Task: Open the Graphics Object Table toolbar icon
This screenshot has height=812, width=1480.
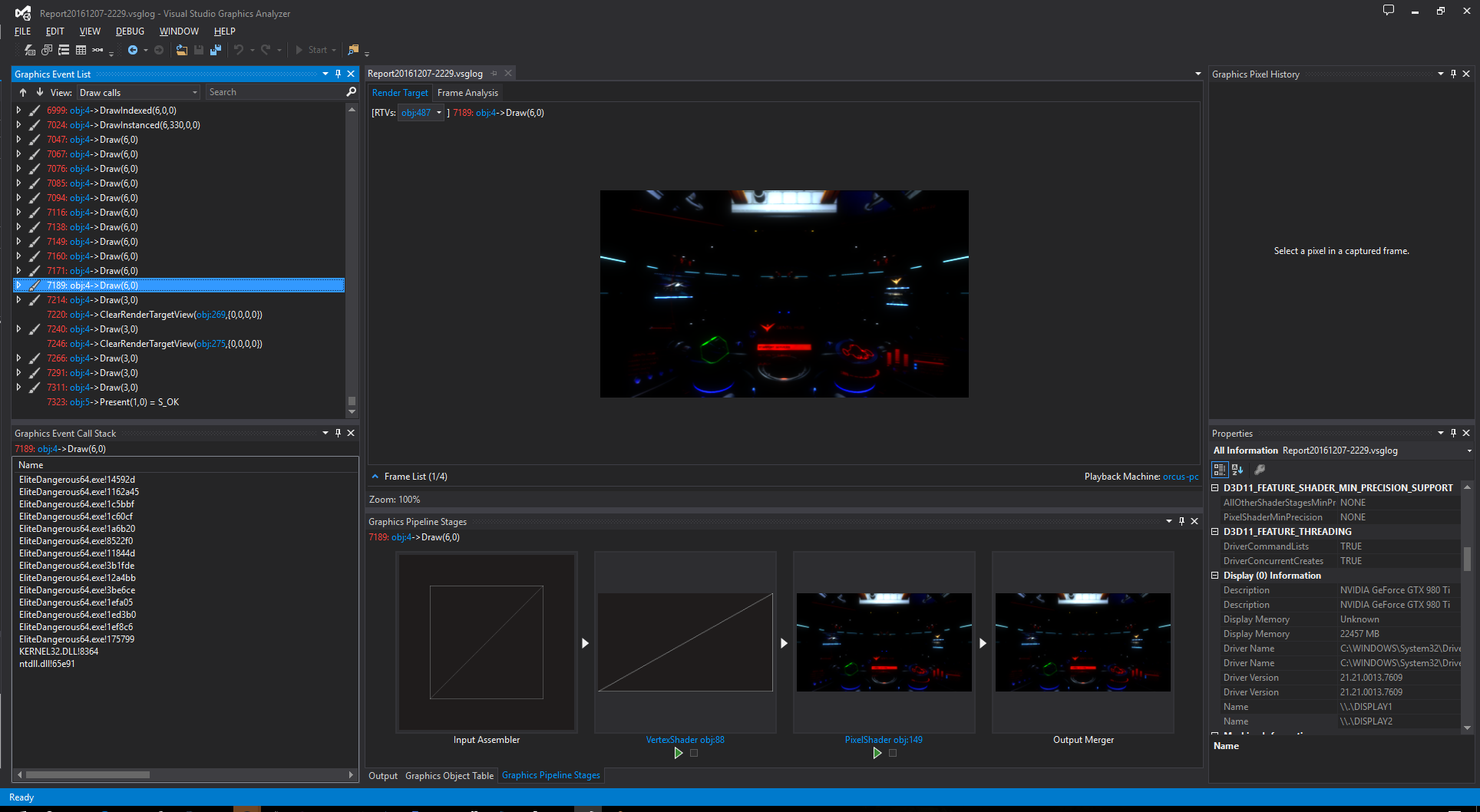Action: point(81,50)
